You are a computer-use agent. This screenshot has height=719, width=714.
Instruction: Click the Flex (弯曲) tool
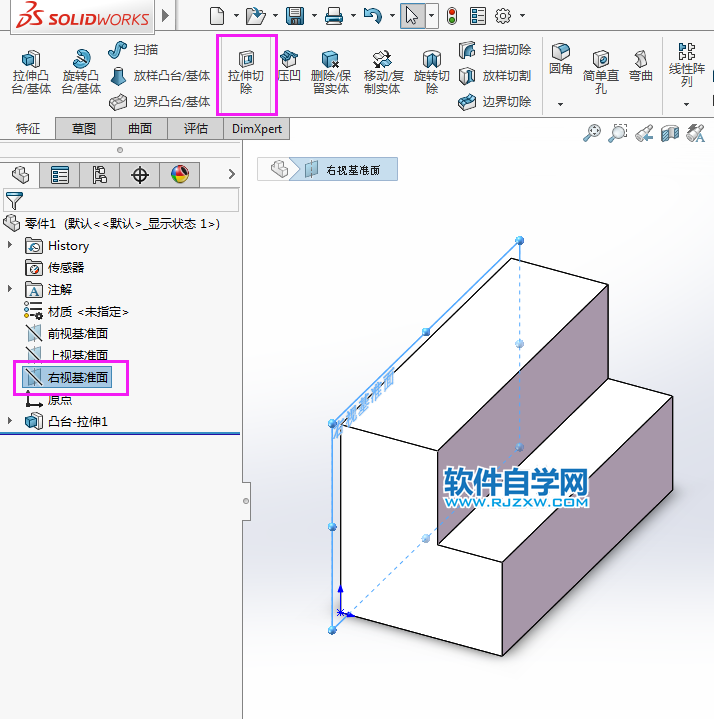641,66
